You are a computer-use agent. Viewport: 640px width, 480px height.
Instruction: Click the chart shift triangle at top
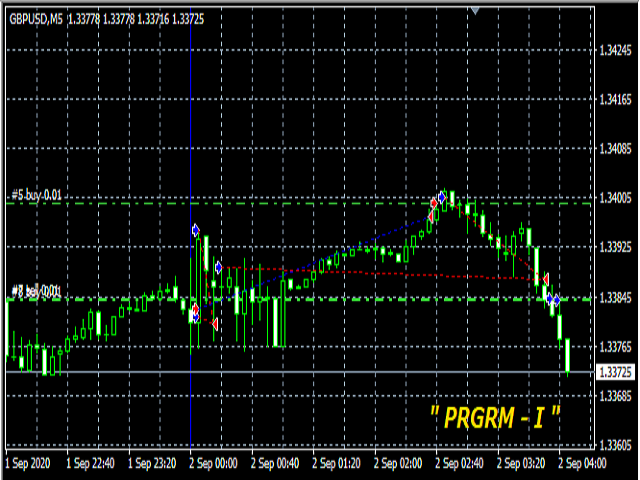(475, 10)
